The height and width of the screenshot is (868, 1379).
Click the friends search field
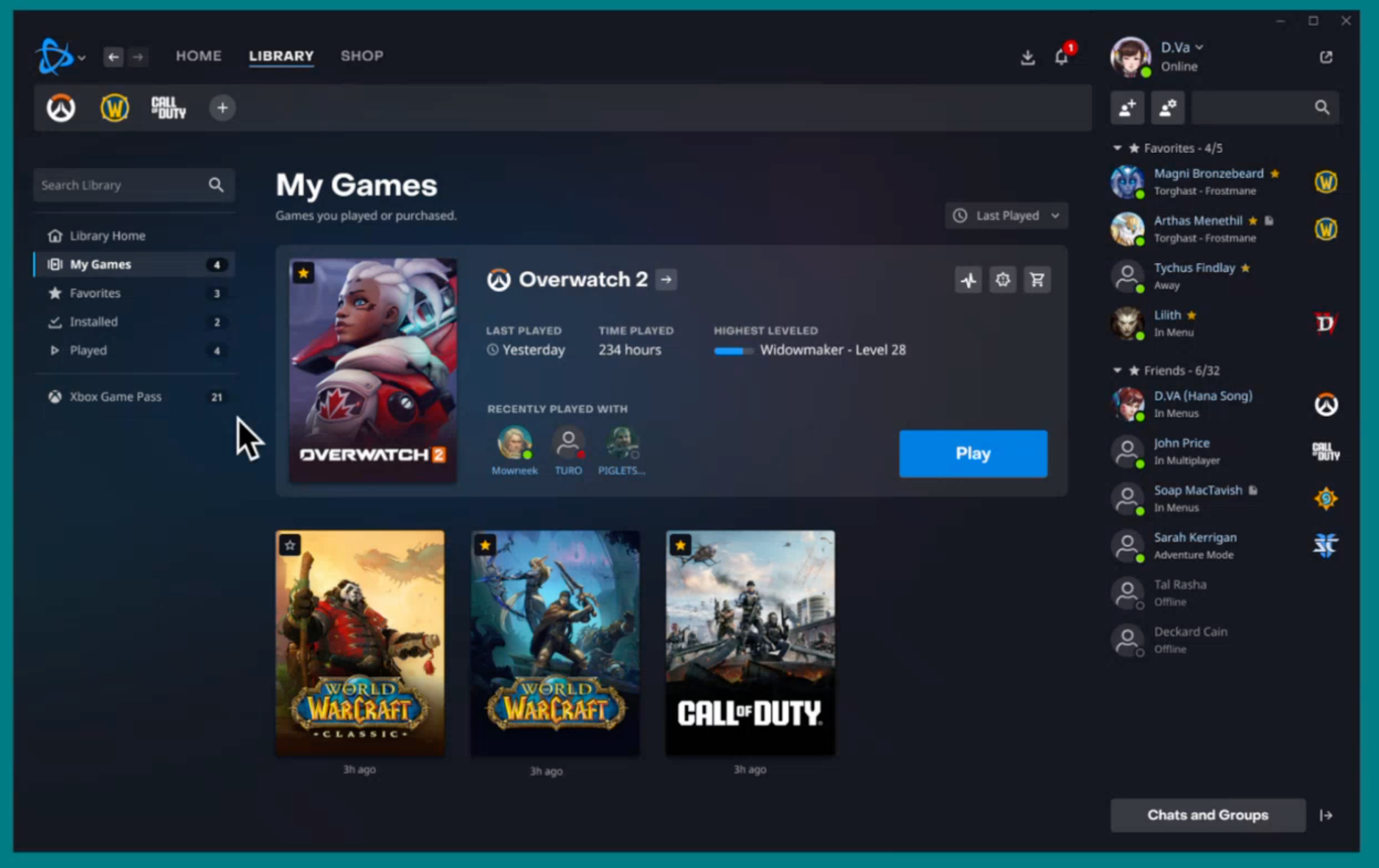pyautogui.click(x=1265, y=108)
